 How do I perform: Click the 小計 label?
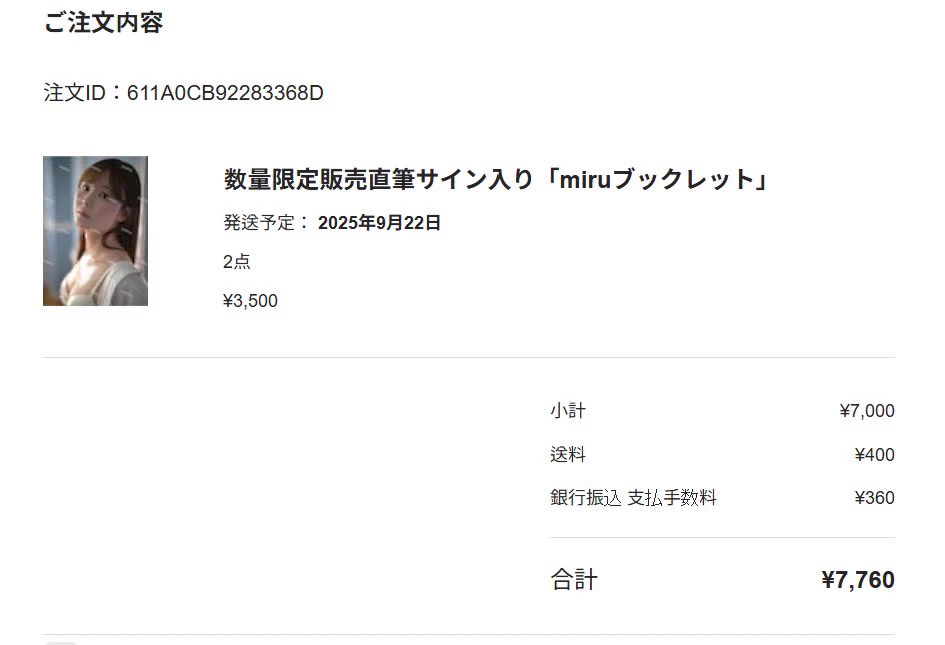pyautogui.click(x=568, y=411)
